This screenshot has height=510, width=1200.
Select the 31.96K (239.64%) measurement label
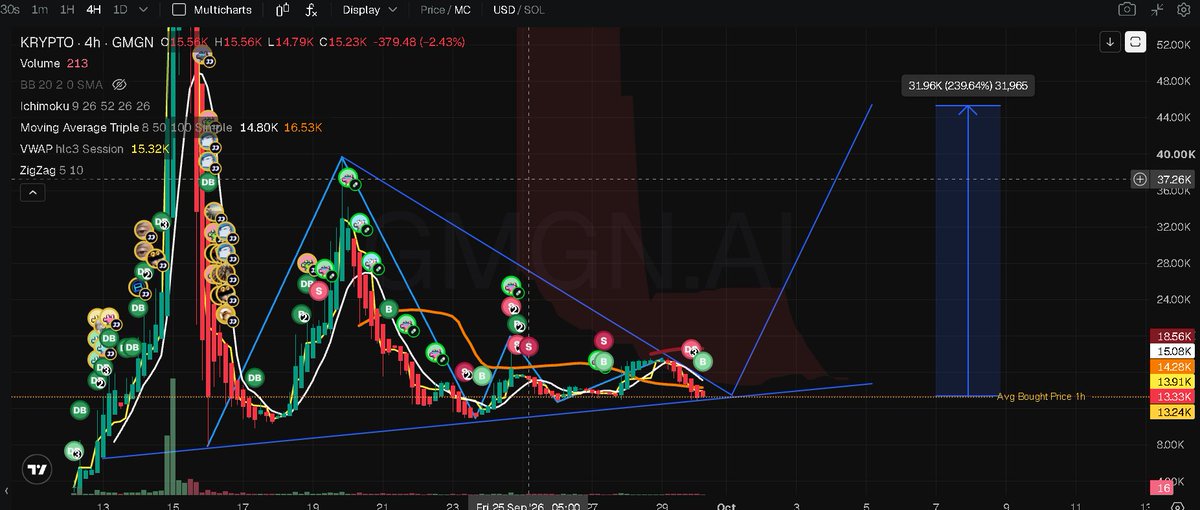click(x=967, y=86)
